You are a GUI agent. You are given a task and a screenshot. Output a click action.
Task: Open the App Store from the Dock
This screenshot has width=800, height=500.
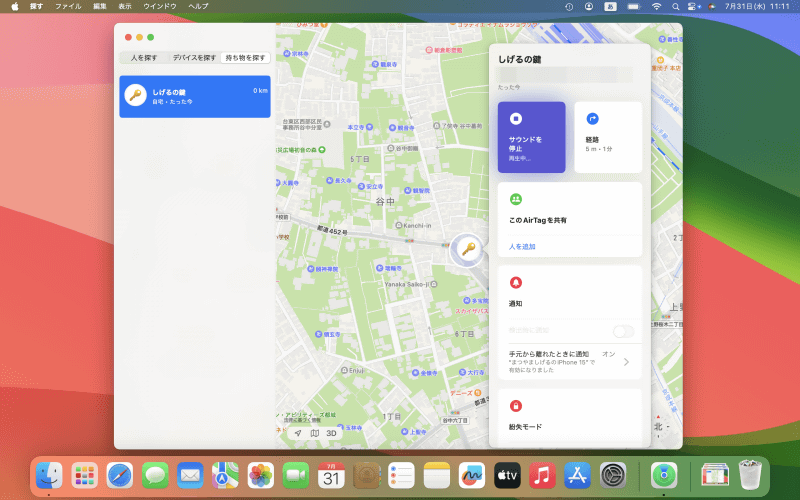coord(578,476)
